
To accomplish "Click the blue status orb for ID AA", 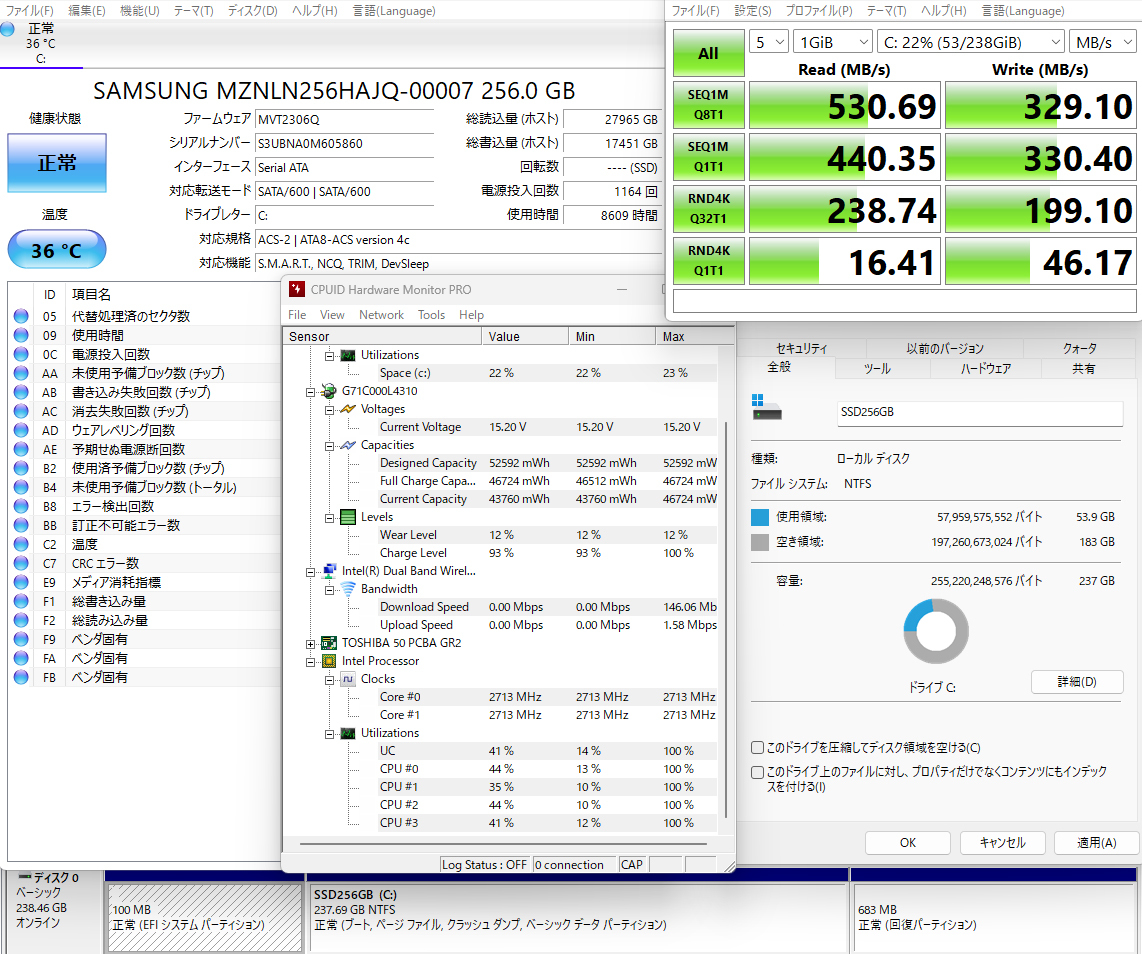I will coord(21,373).
